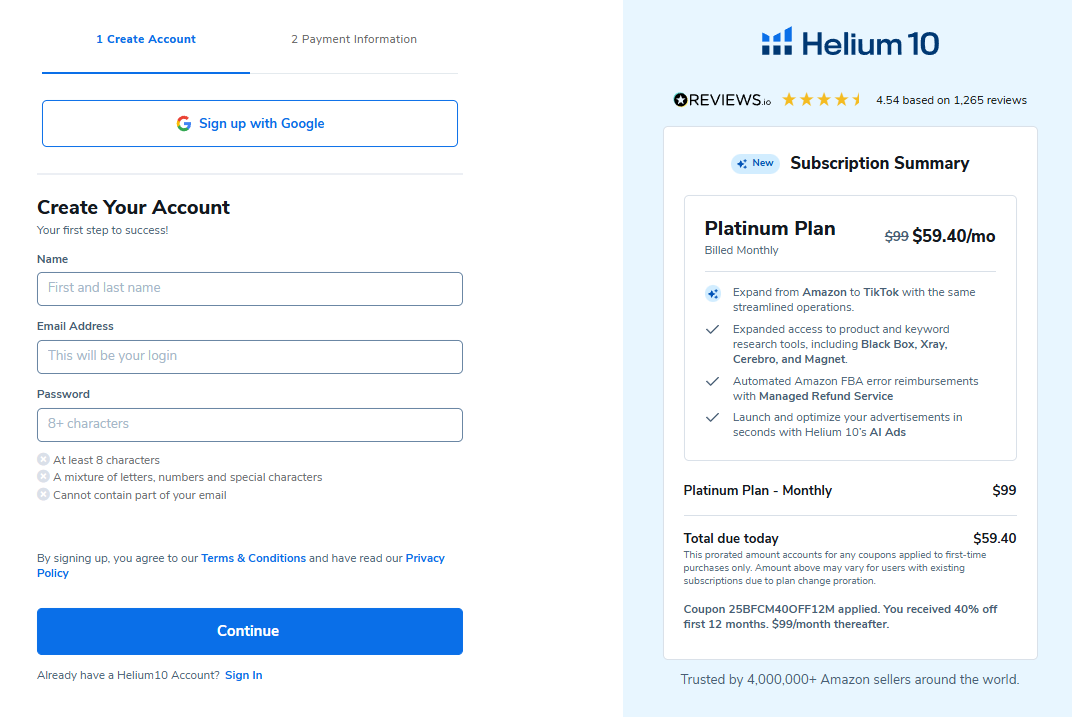Select the Create Account step

coord(146,39)
